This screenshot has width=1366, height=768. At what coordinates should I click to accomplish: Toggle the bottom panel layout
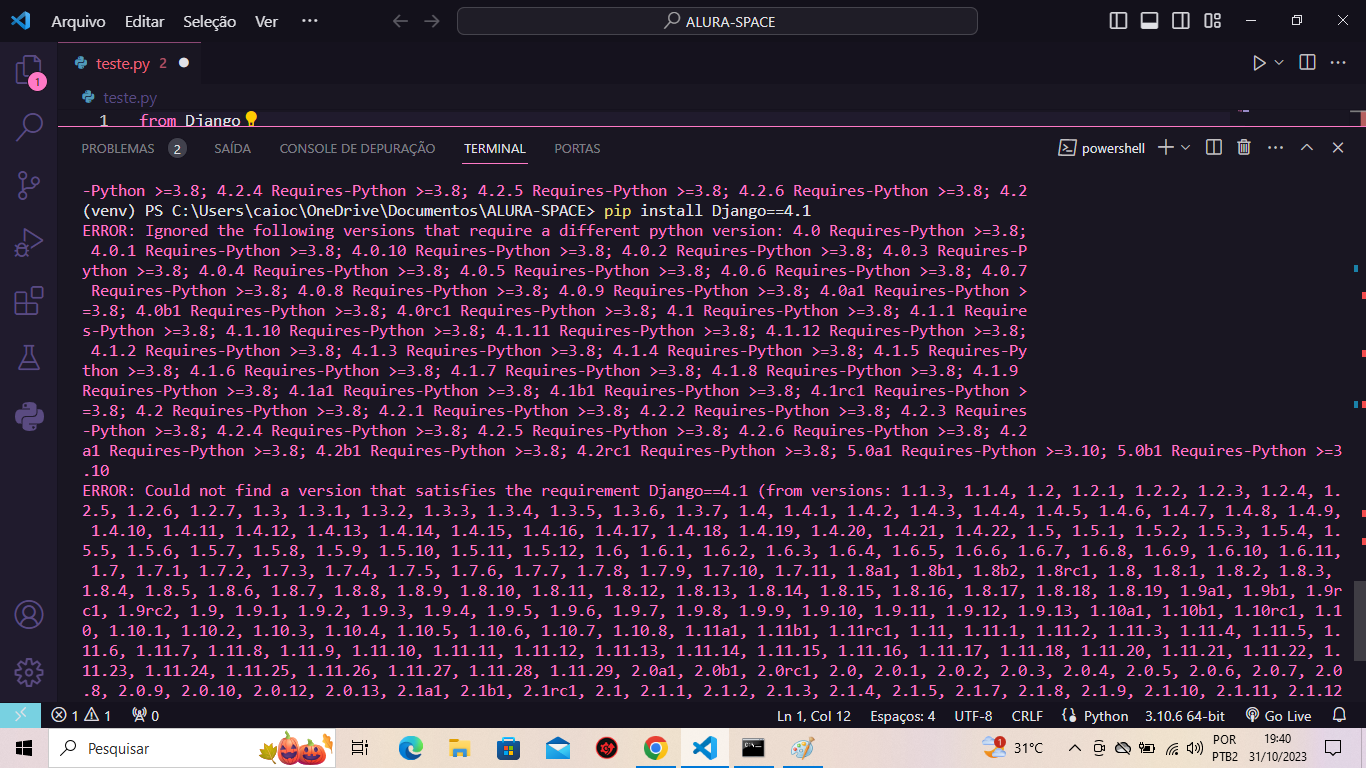coord(1150,21)
